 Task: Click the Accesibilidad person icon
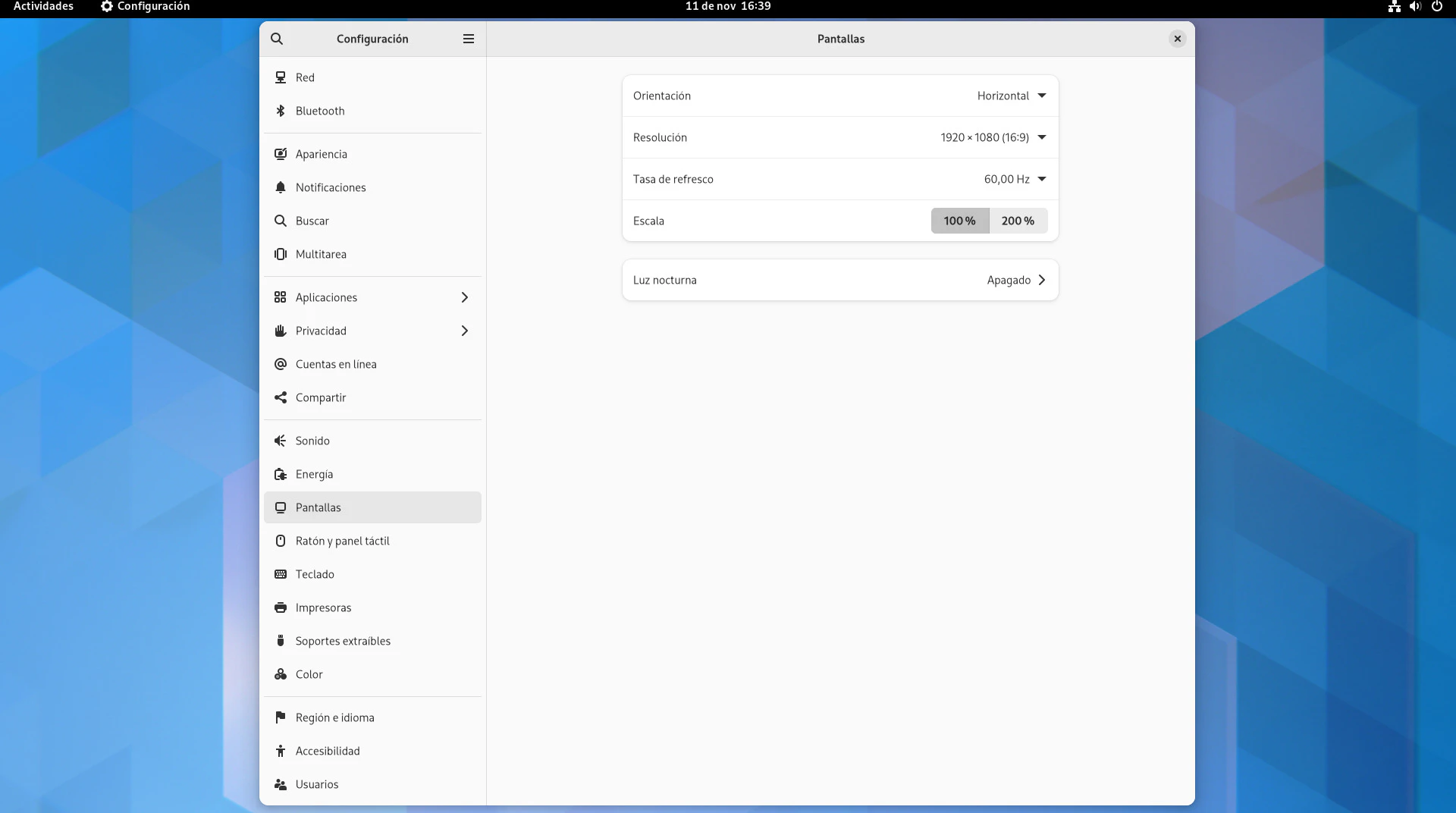pyautogui.click(x=281, y=751)
